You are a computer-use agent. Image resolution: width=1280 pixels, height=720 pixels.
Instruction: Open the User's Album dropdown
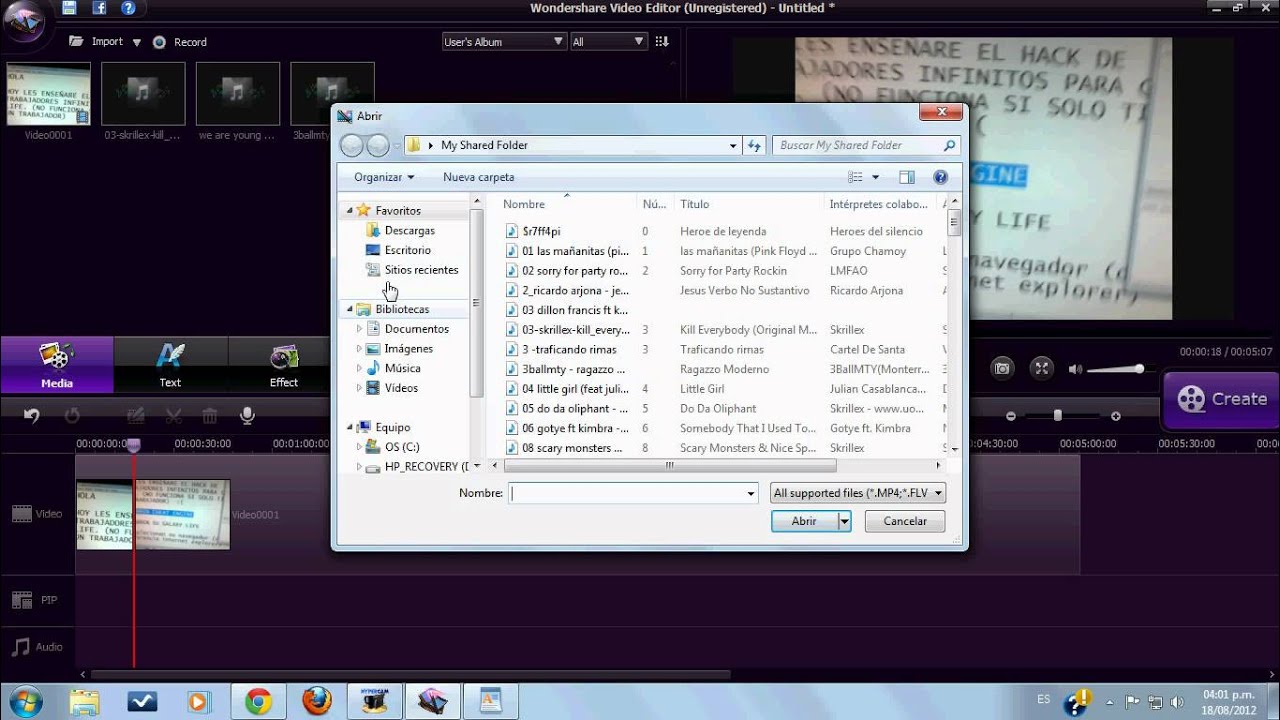(504, 41)
